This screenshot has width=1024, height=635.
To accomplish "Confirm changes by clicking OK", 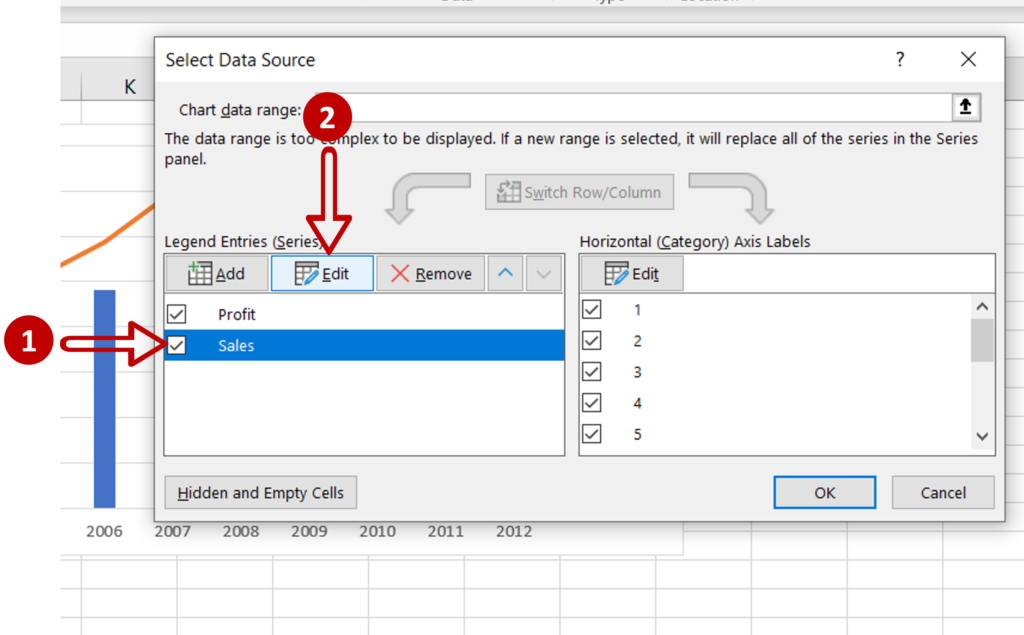I will click(x=824, y=492).
